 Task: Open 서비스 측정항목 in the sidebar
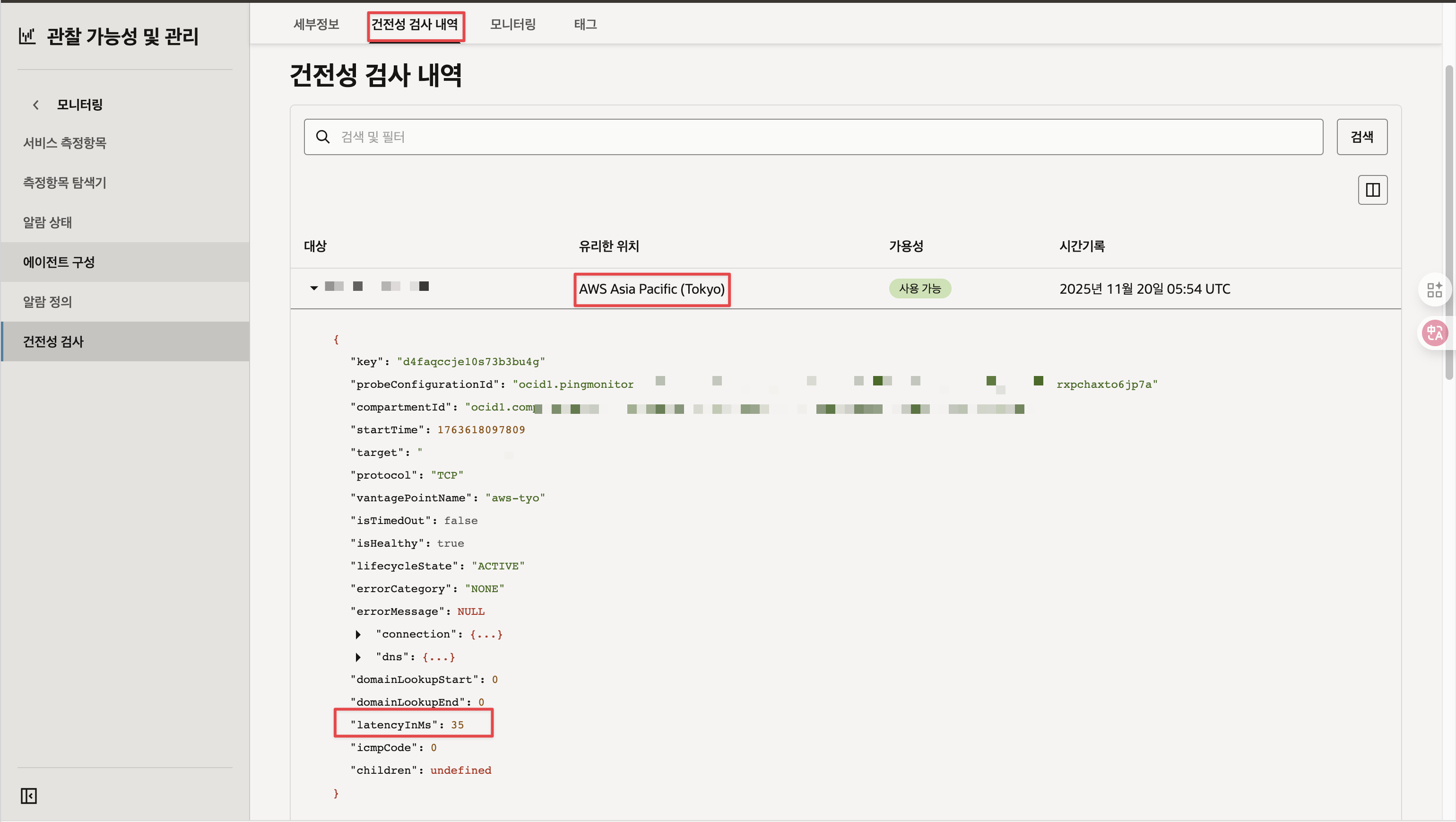coord(64,143)
